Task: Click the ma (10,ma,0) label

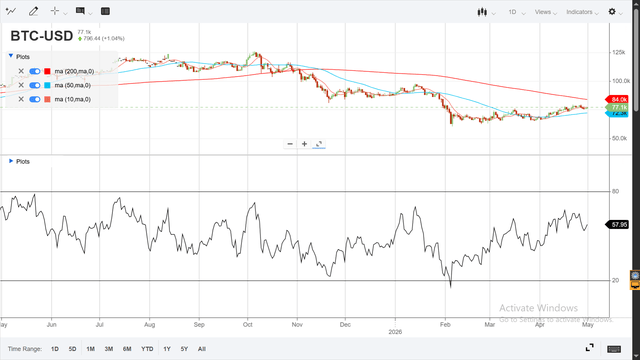Action: [x=73, y=99]
